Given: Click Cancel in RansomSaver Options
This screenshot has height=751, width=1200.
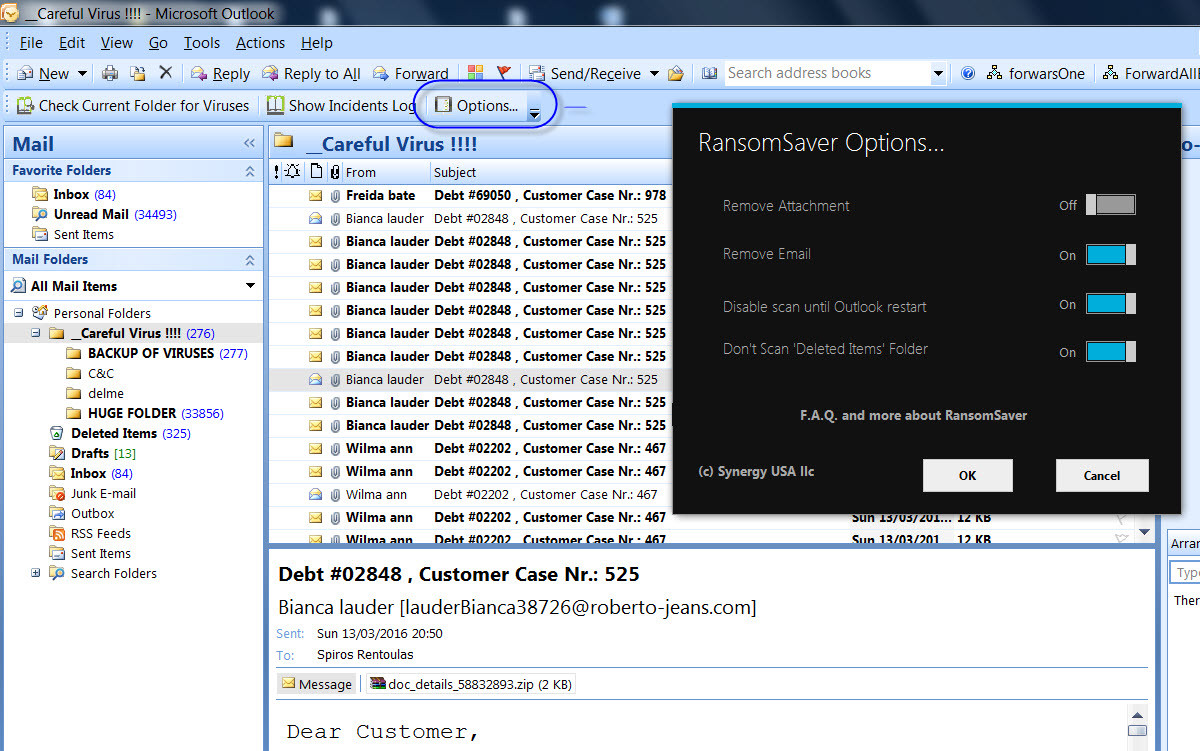Looking at the screenshot, I should (1102, 475).
